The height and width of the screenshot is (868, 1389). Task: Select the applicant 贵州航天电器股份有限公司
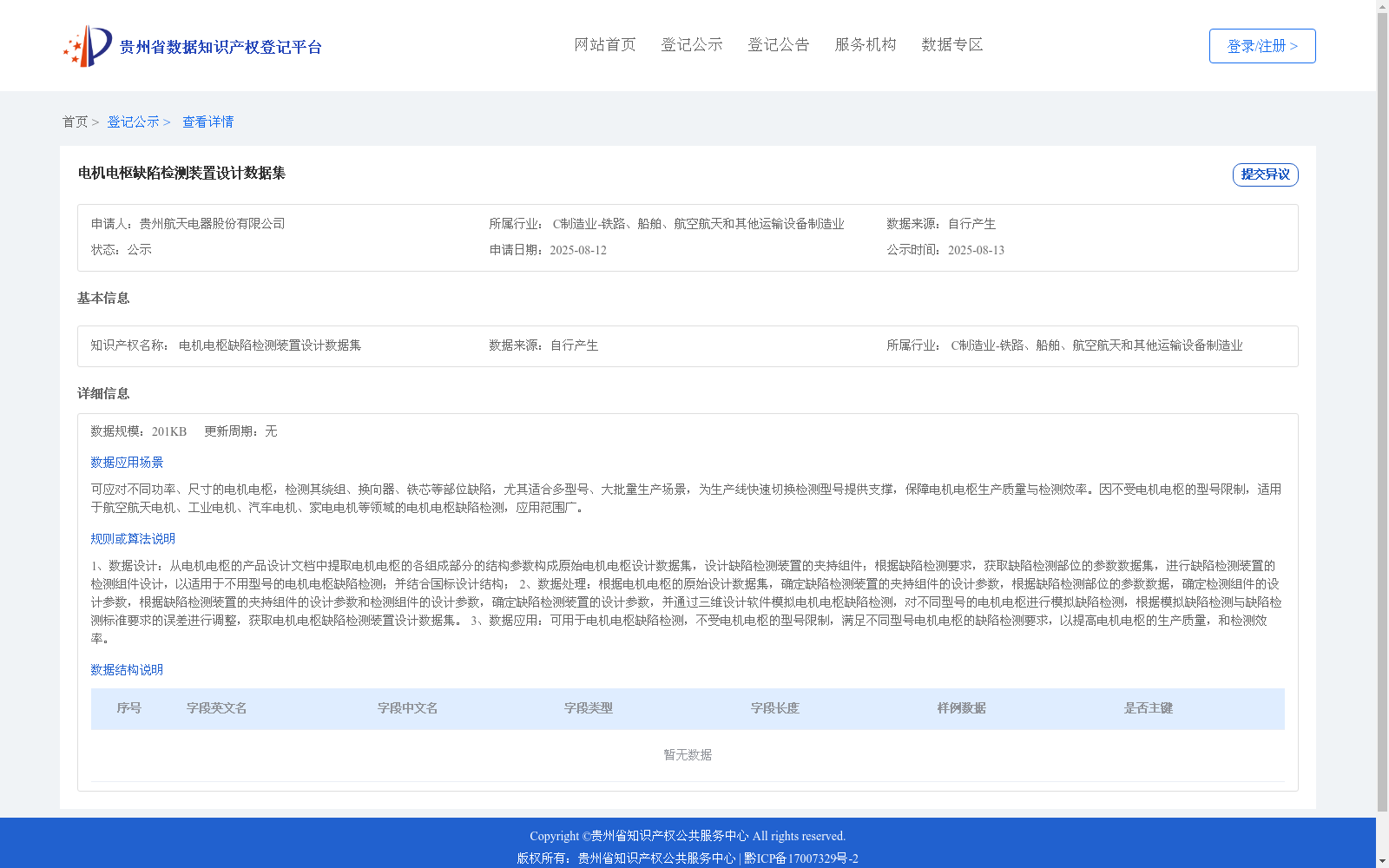pos(212,224)
